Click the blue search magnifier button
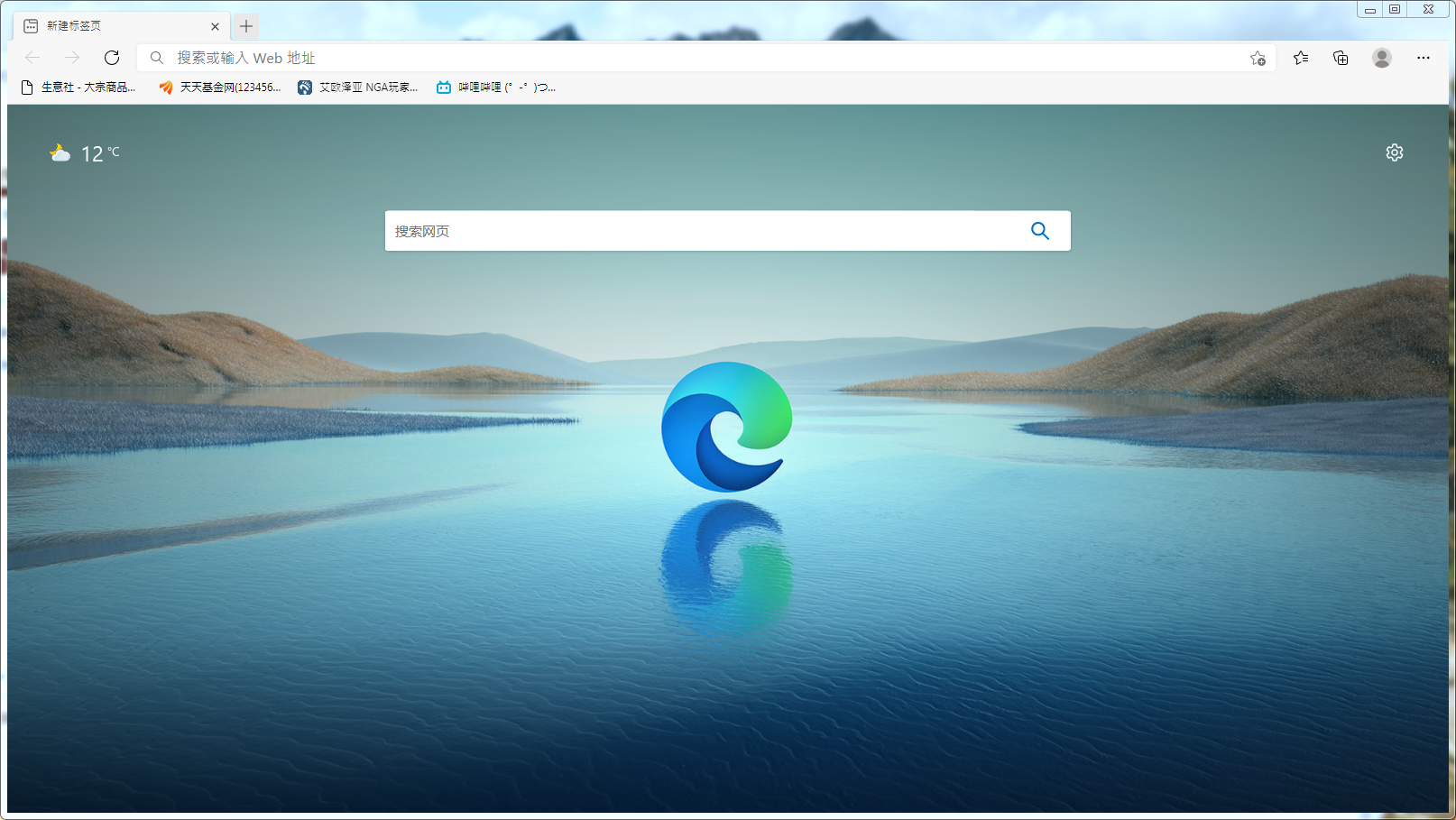Screen dimensions: 1456x820 pos(1040,231)
